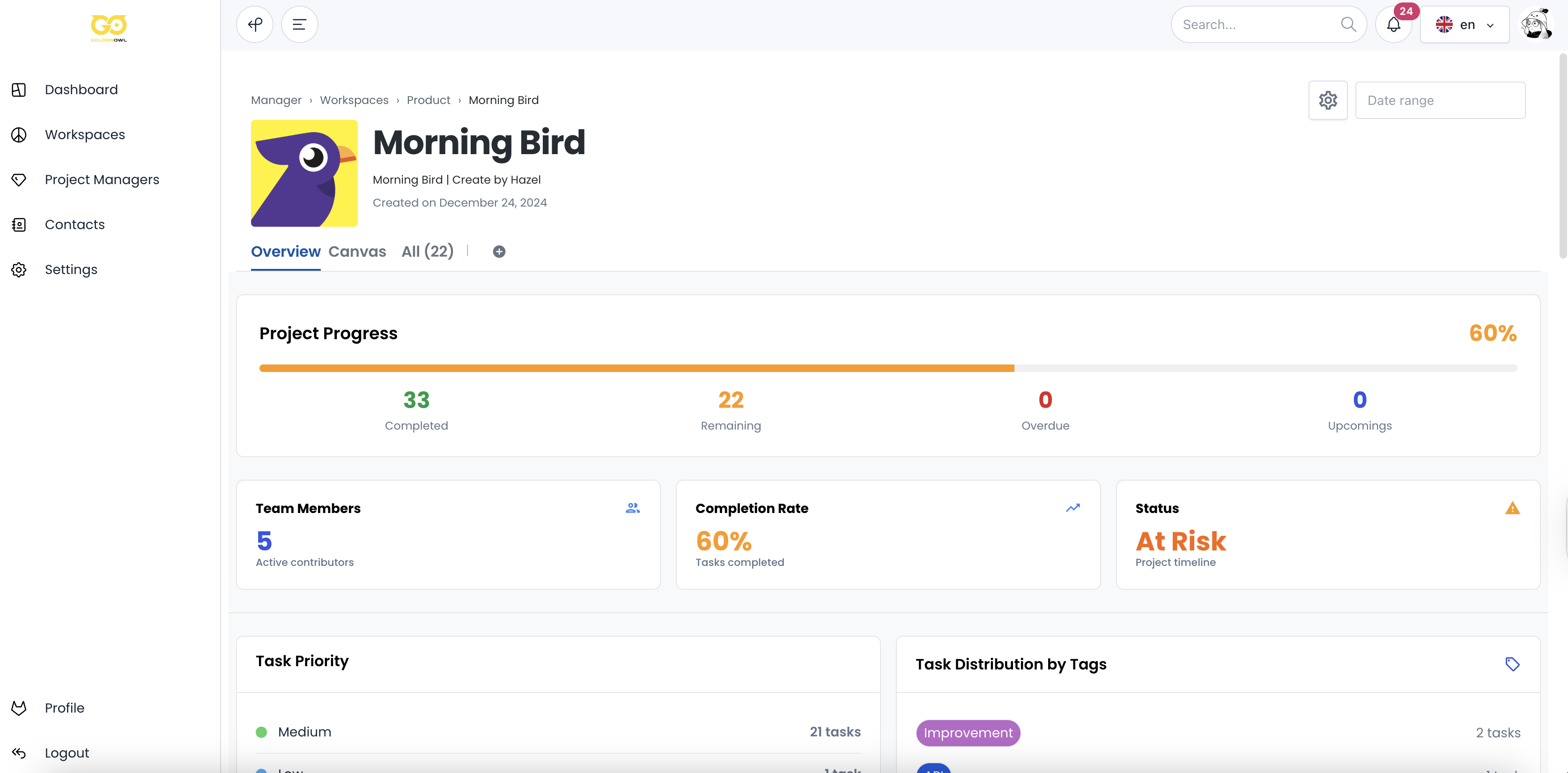Toggle the Improvement tag chip
The image size is (1568, 773).
968,733
